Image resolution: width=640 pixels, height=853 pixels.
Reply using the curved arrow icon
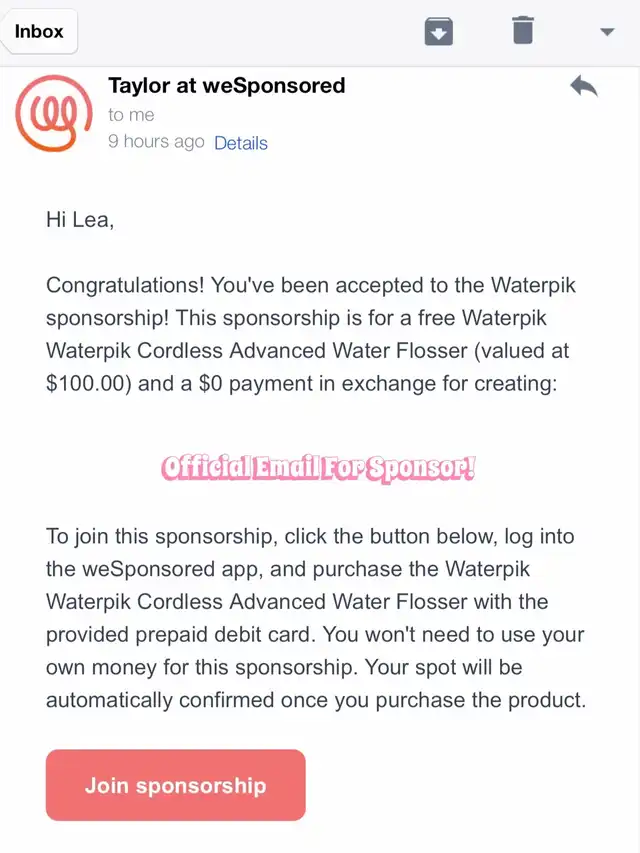(584, 86)
